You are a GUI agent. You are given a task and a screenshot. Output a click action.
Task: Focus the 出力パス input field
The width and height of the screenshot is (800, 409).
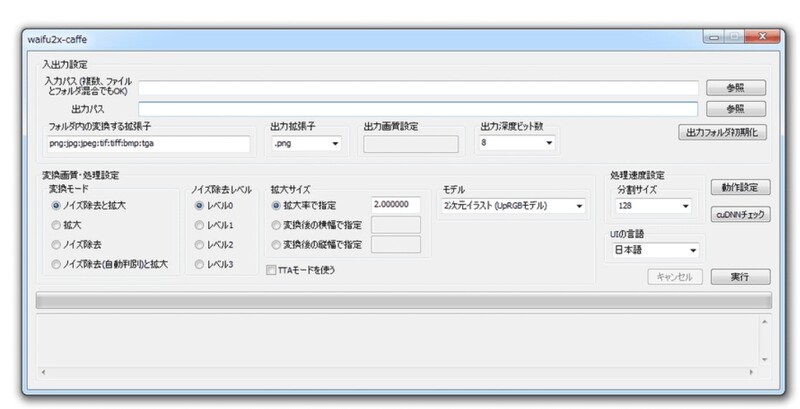(418, 109)
